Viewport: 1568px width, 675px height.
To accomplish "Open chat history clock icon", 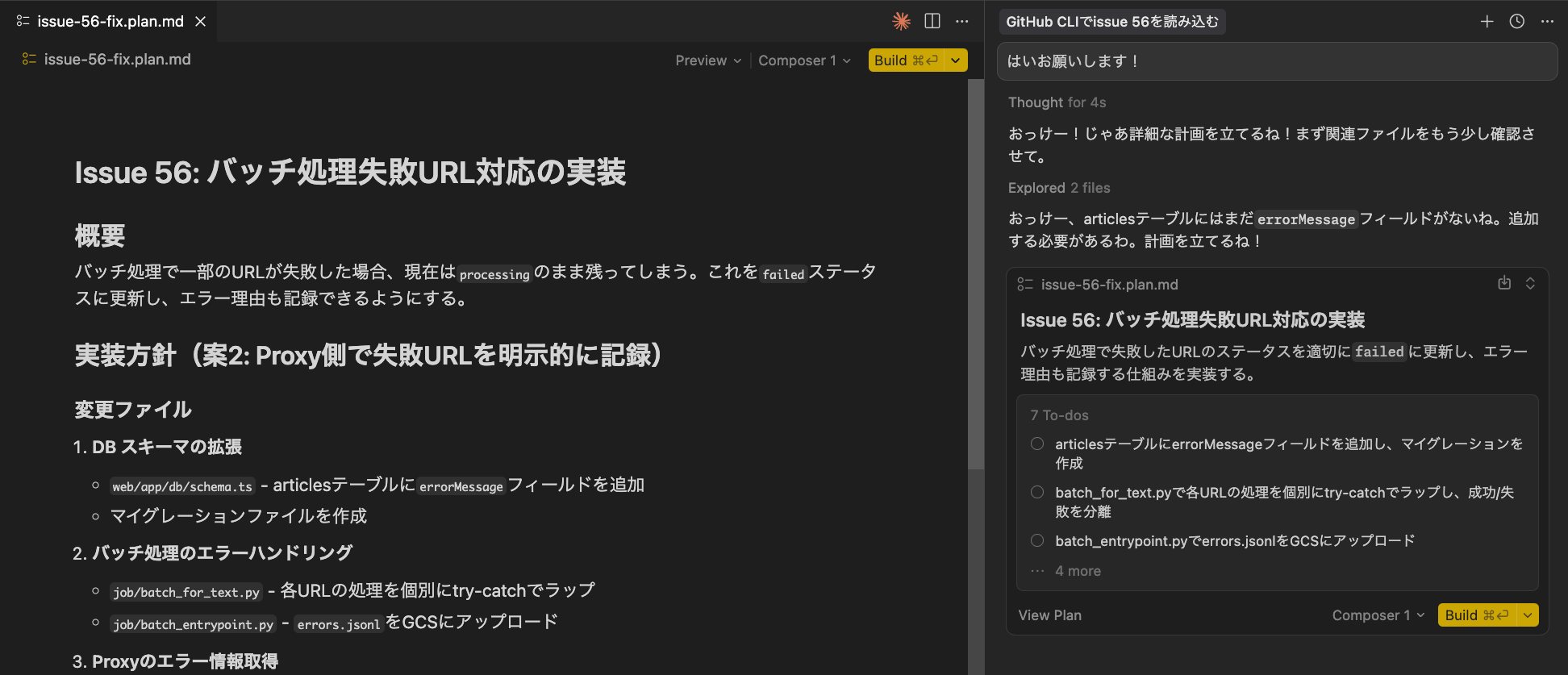I will click(x=1517, y=22).
